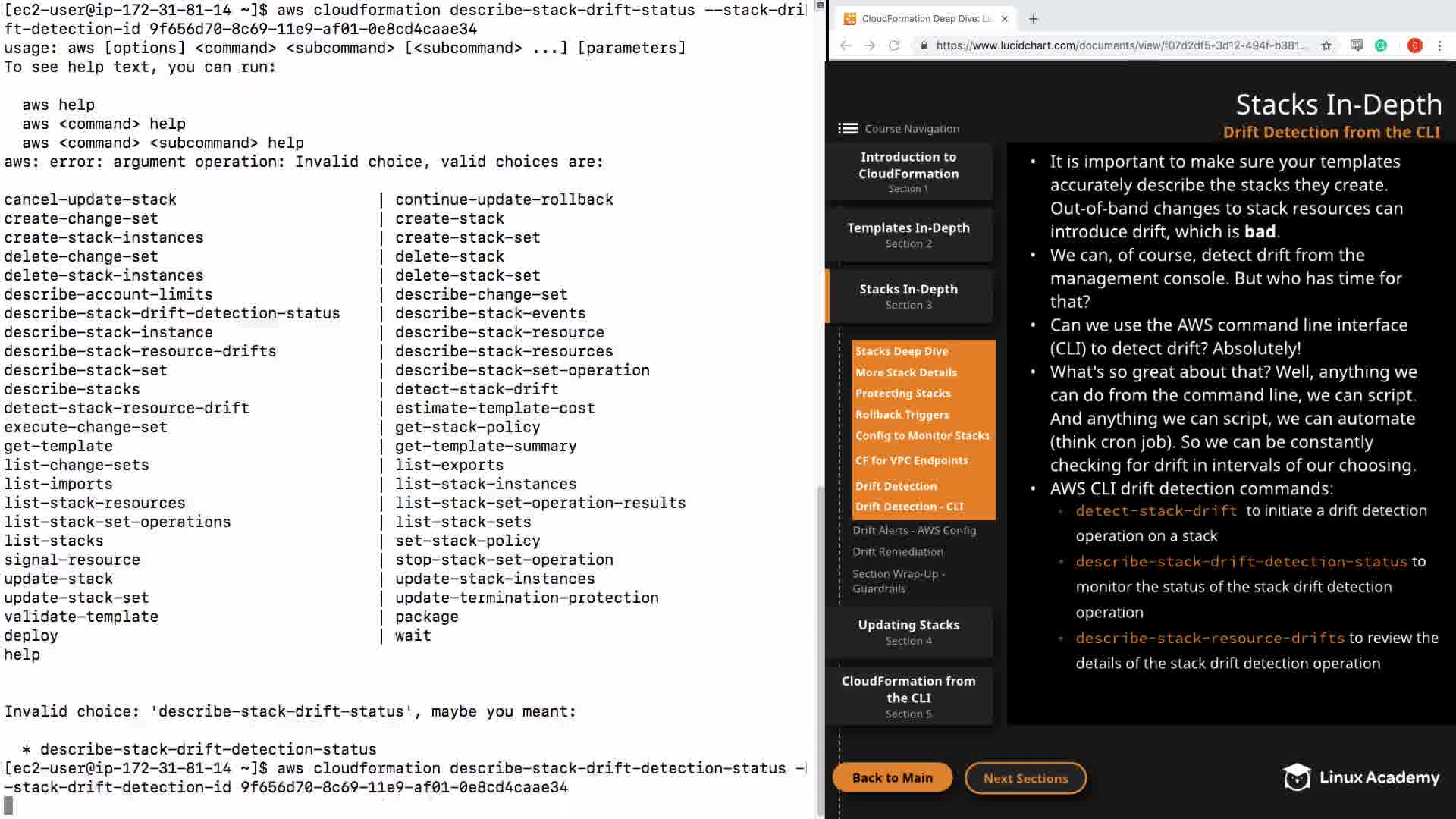Select the CloudFormation Deep Dive tab
This screenshot has width=1456, height=819.
(921, 19)
